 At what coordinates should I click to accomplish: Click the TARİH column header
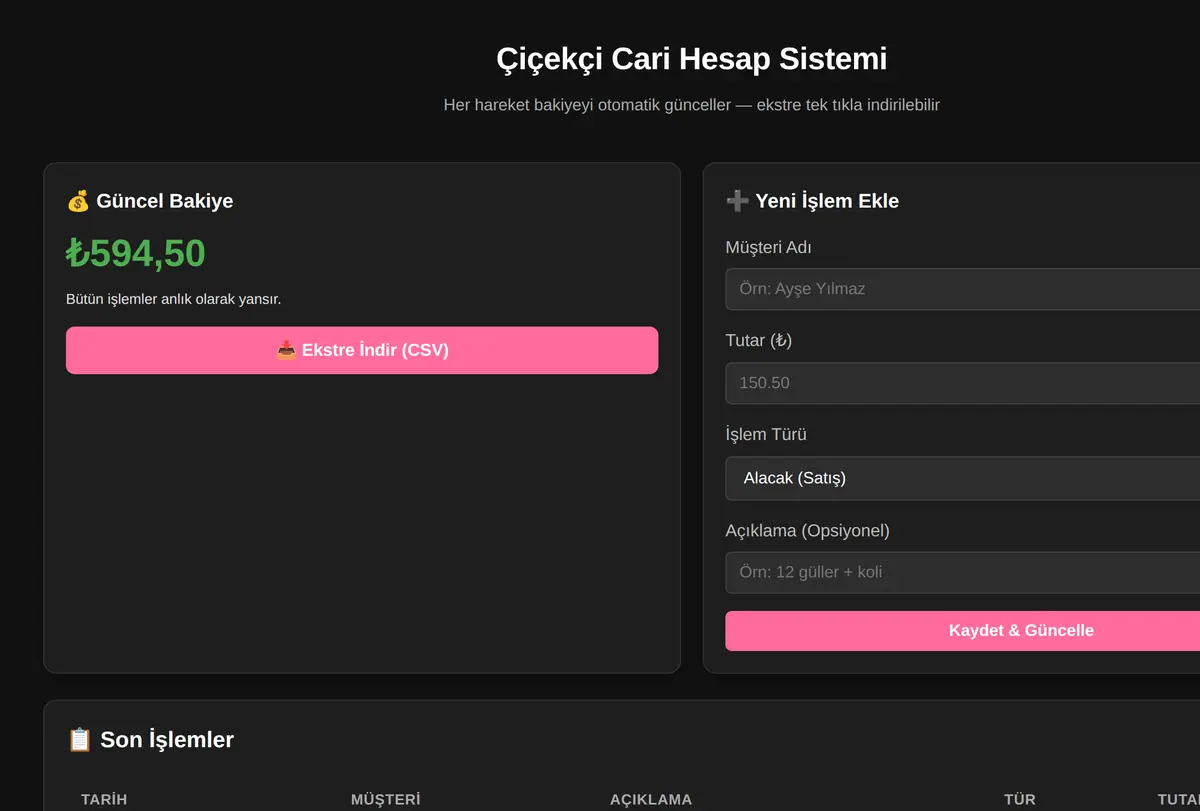pos(104,800)
